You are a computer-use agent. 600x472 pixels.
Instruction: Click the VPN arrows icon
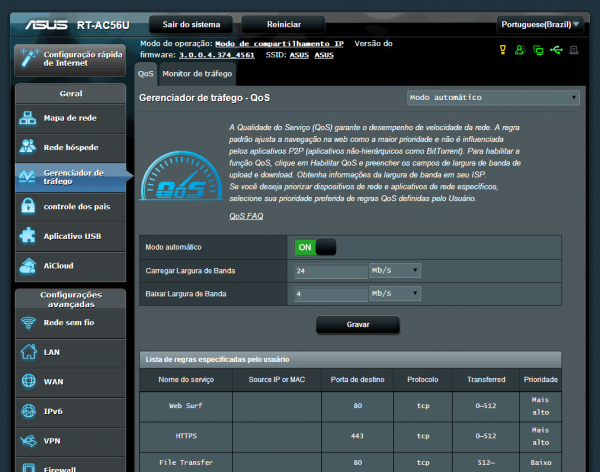[x=29, y=441]
